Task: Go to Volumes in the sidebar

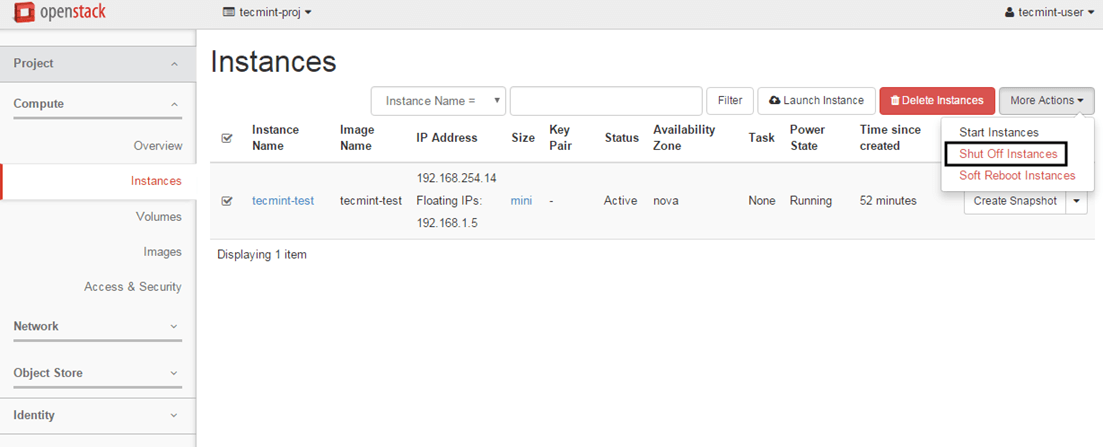Action: point(159,217)
